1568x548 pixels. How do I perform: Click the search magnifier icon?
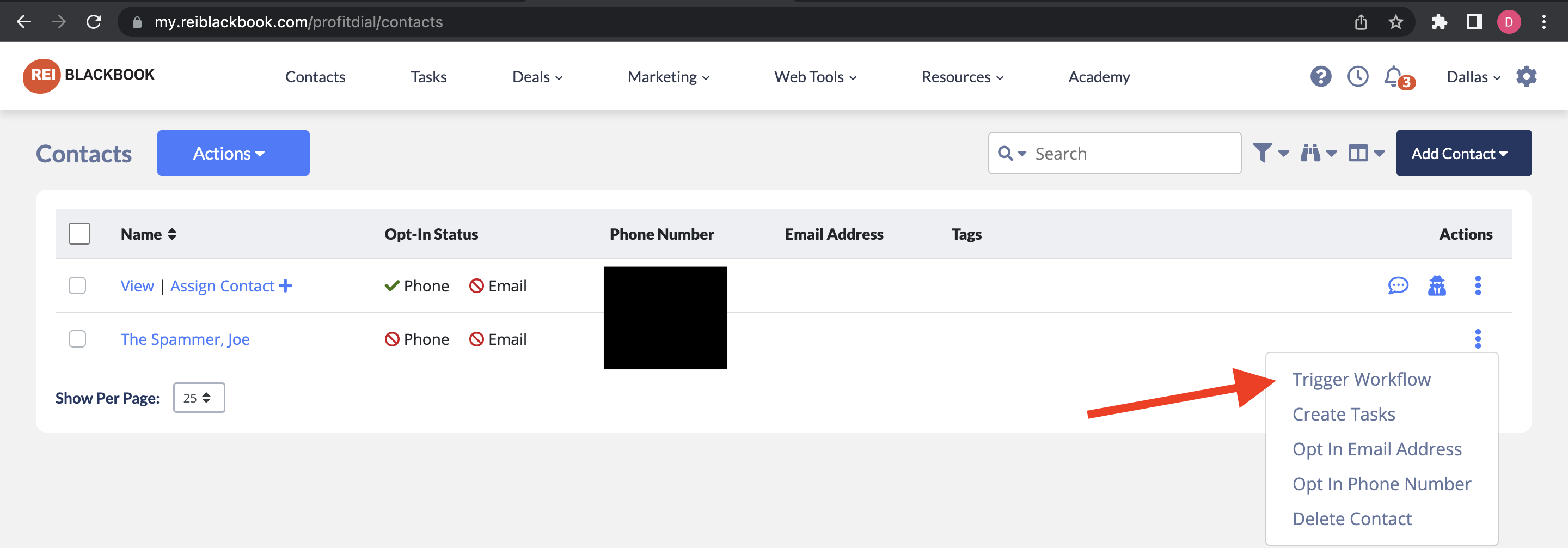tap(1006, 154)
